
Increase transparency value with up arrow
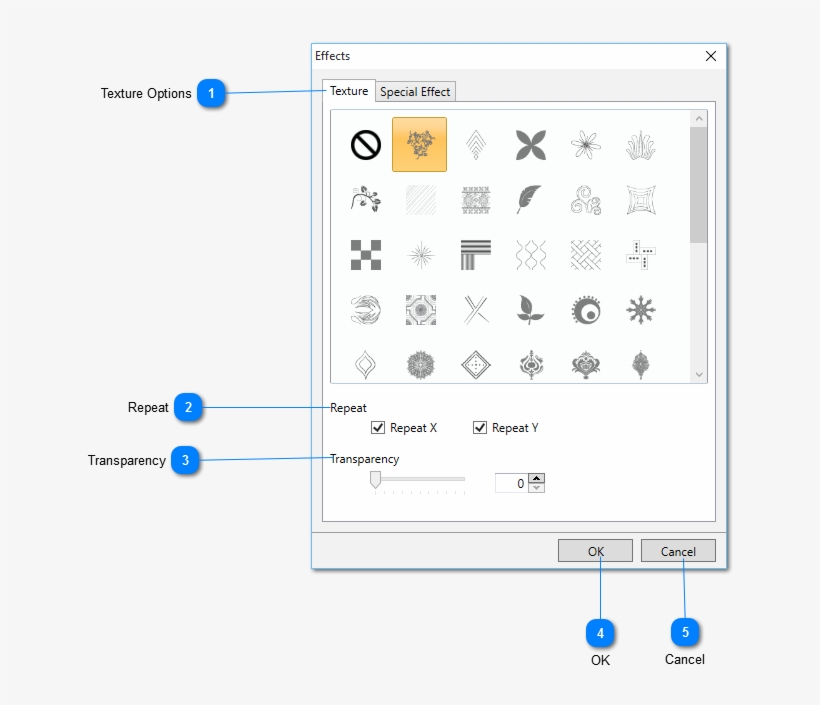(x=537, y=478)
